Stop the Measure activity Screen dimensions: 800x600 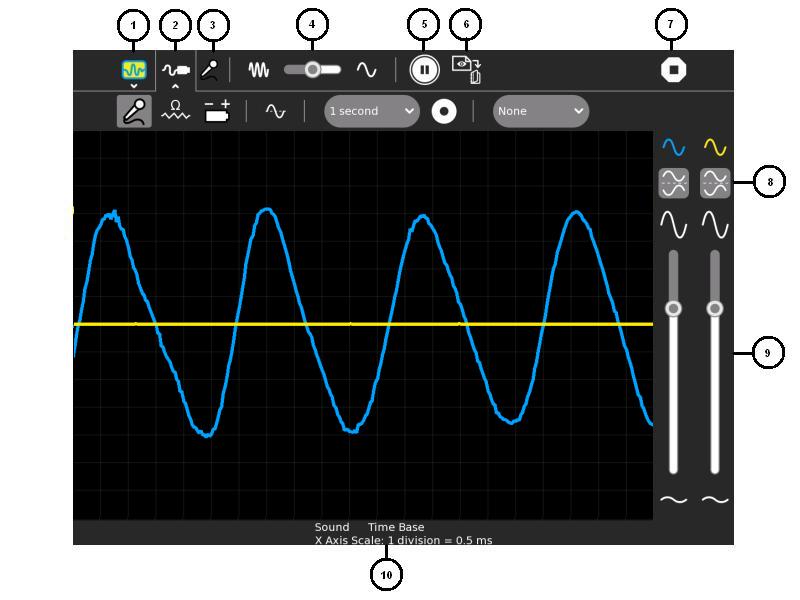[673, 70]
